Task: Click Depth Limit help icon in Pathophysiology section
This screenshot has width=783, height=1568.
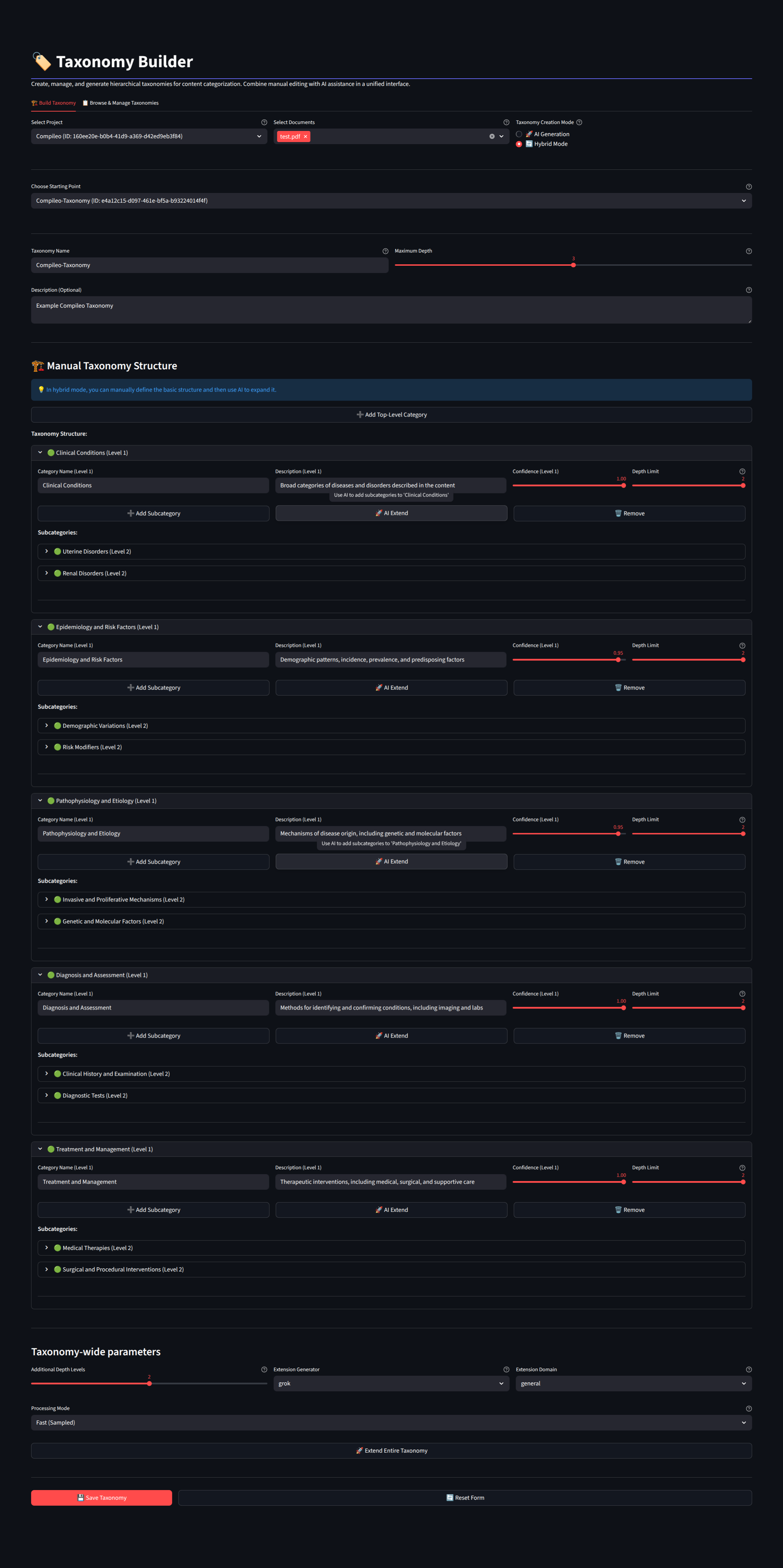Action: pos(741,820)
